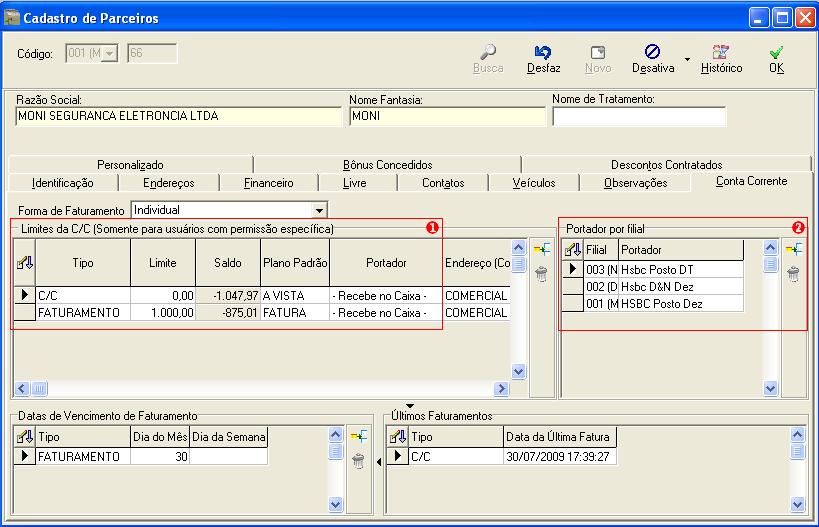Switch to the Financeiro tab

pyautogui.click(x=269, y=183)
